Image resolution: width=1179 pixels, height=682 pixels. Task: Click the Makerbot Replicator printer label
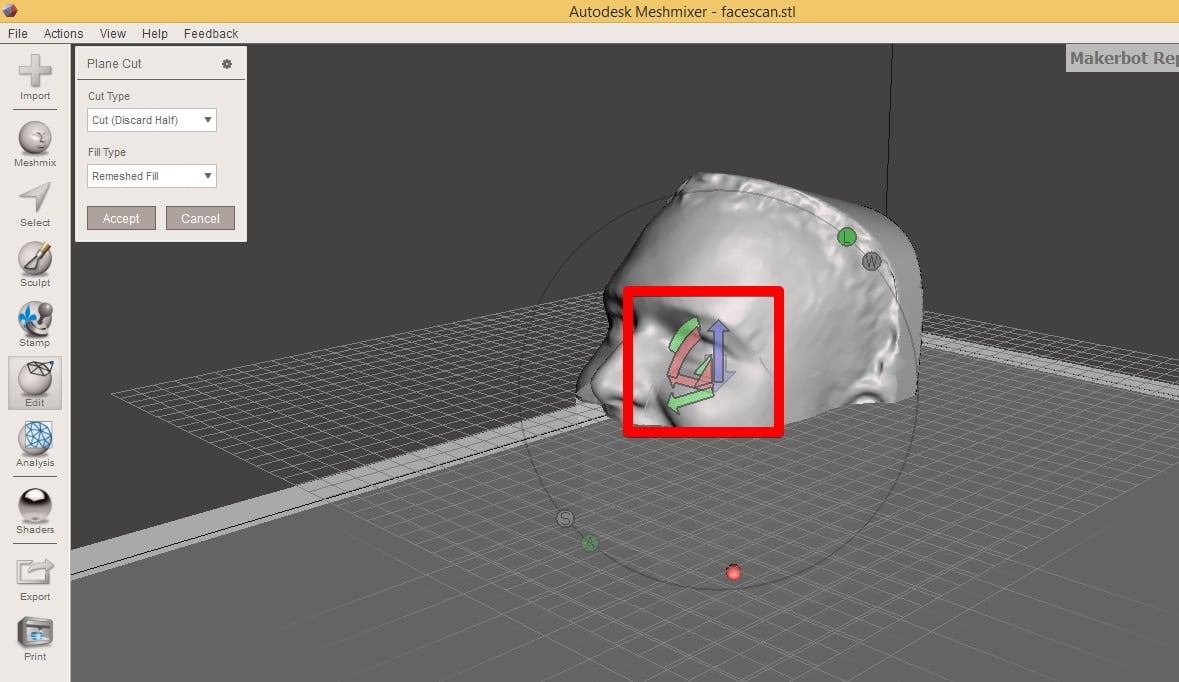(1123, 58)
